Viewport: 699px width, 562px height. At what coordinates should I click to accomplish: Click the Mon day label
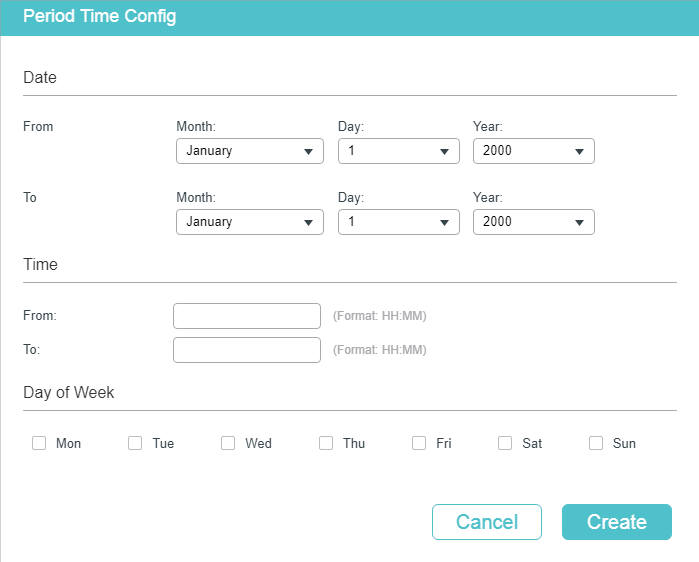(68, 443)
